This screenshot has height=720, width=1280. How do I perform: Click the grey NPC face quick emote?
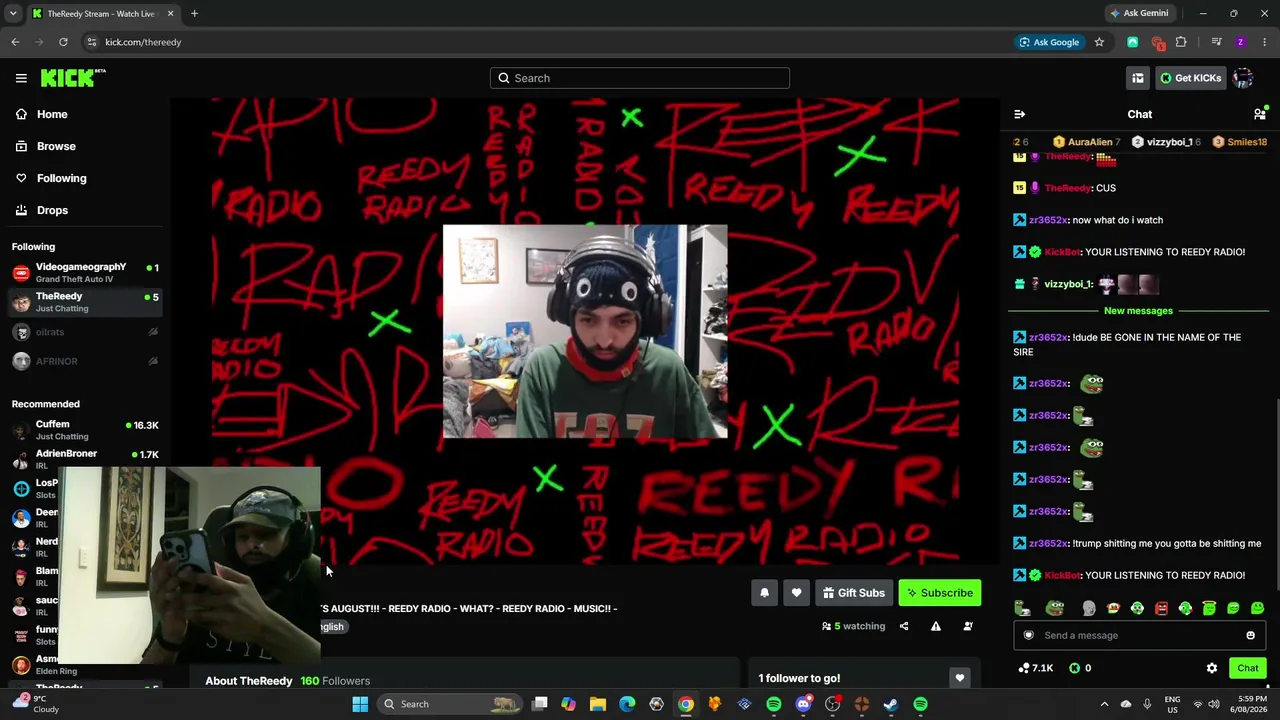1089,608
